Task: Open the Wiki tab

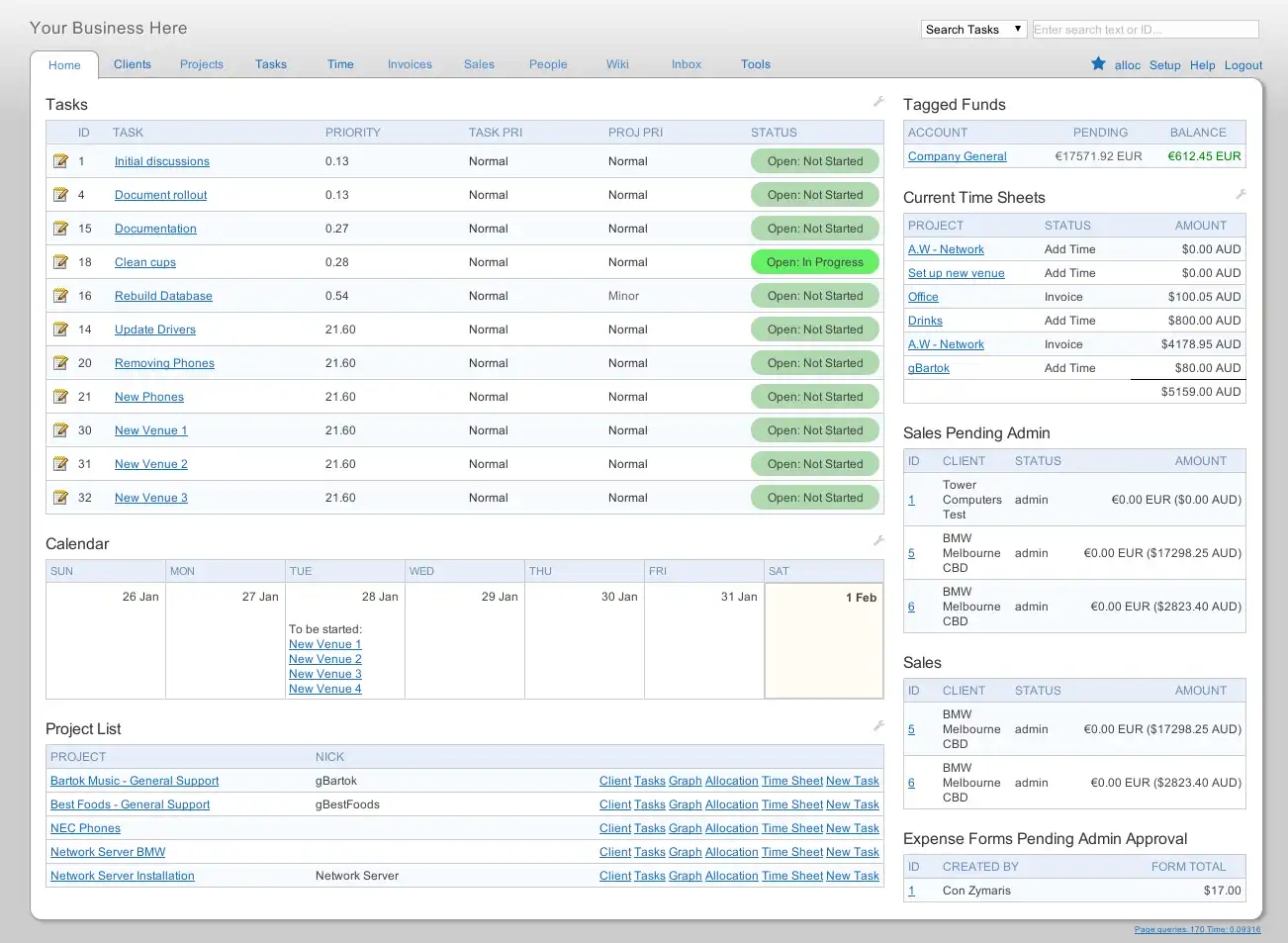Action: (617, 64)
